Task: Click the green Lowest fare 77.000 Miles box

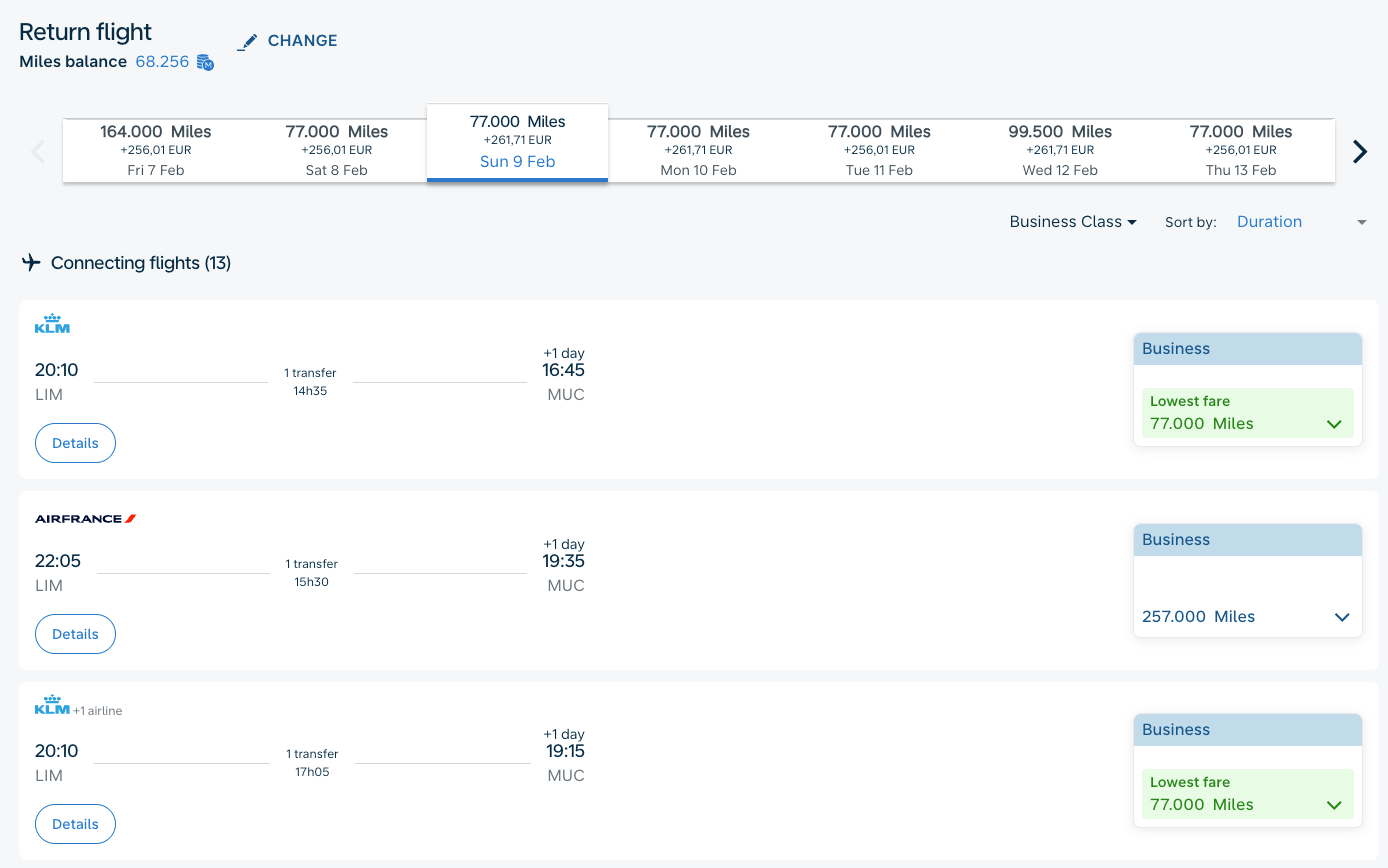Action: (x=1247, y=412)
